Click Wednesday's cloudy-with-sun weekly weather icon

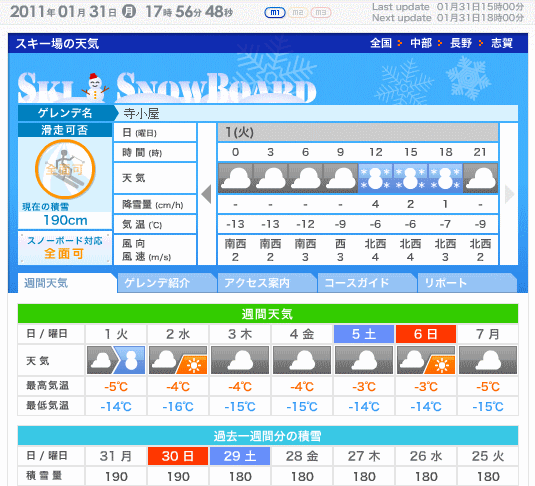point(178,360)
